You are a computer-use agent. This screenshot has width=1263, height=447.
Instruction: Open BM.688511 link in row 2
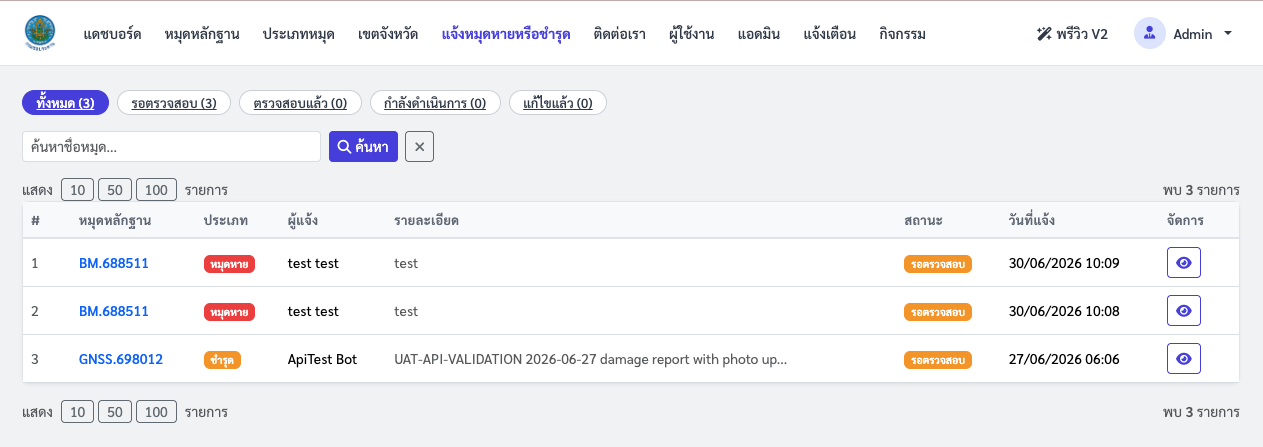114,311
